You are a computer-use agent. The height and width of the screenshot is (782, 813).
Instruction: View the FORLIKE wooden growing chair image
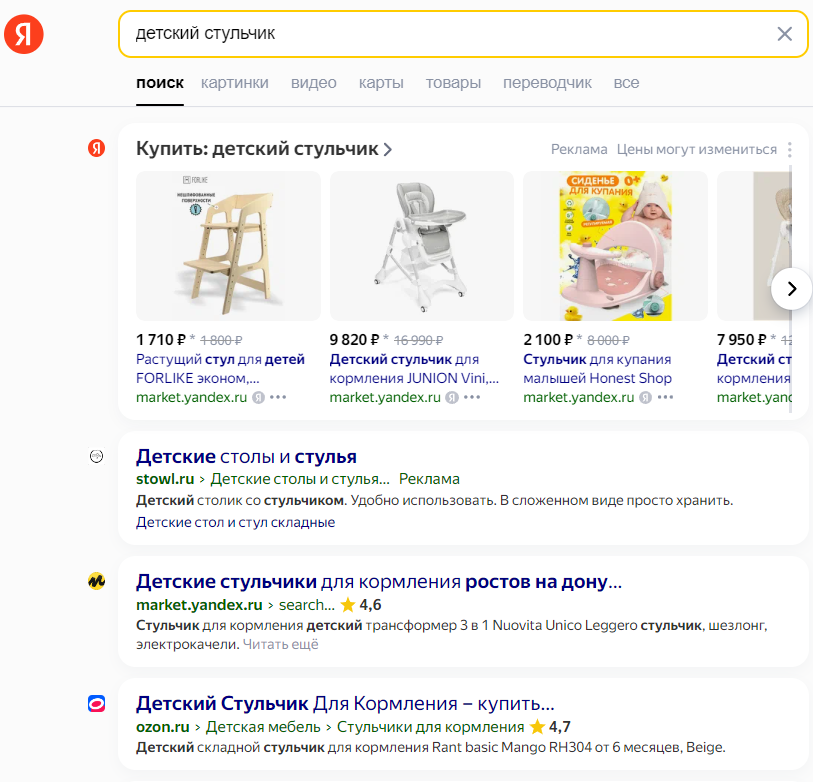point(228,246)
